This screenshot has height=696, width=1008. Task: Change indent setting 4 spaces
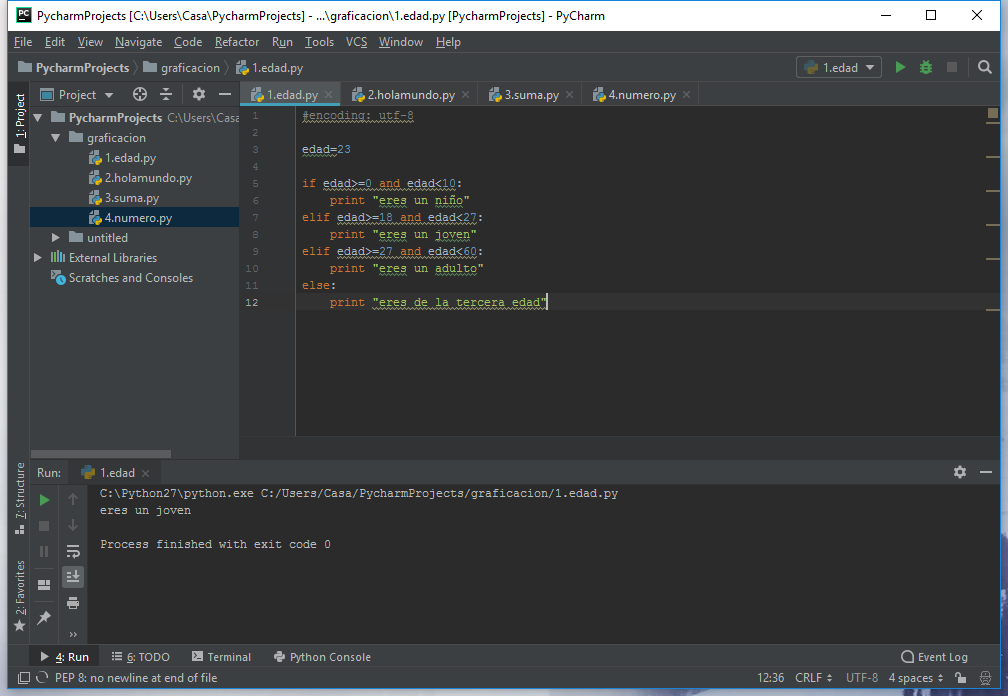coord(915,677)
